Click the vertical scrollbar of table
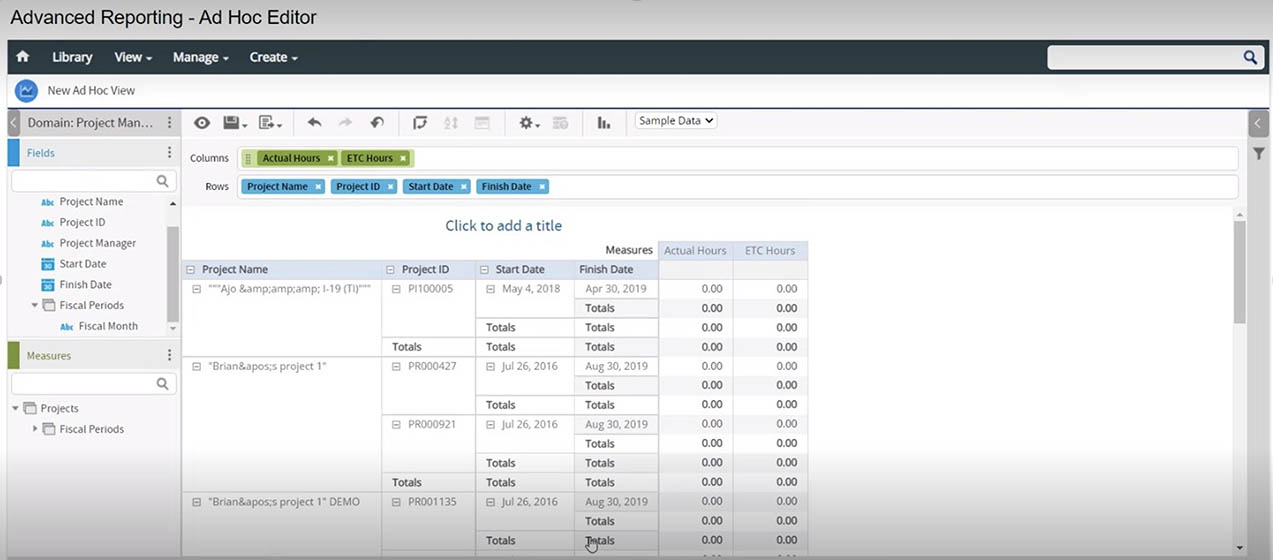Viewport: 1273px width, 560px height. 1240,272
